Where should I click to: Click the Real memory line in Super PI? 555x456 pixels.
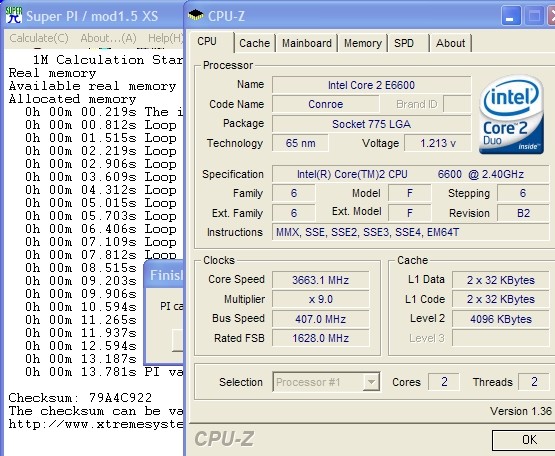coord(52,73)
